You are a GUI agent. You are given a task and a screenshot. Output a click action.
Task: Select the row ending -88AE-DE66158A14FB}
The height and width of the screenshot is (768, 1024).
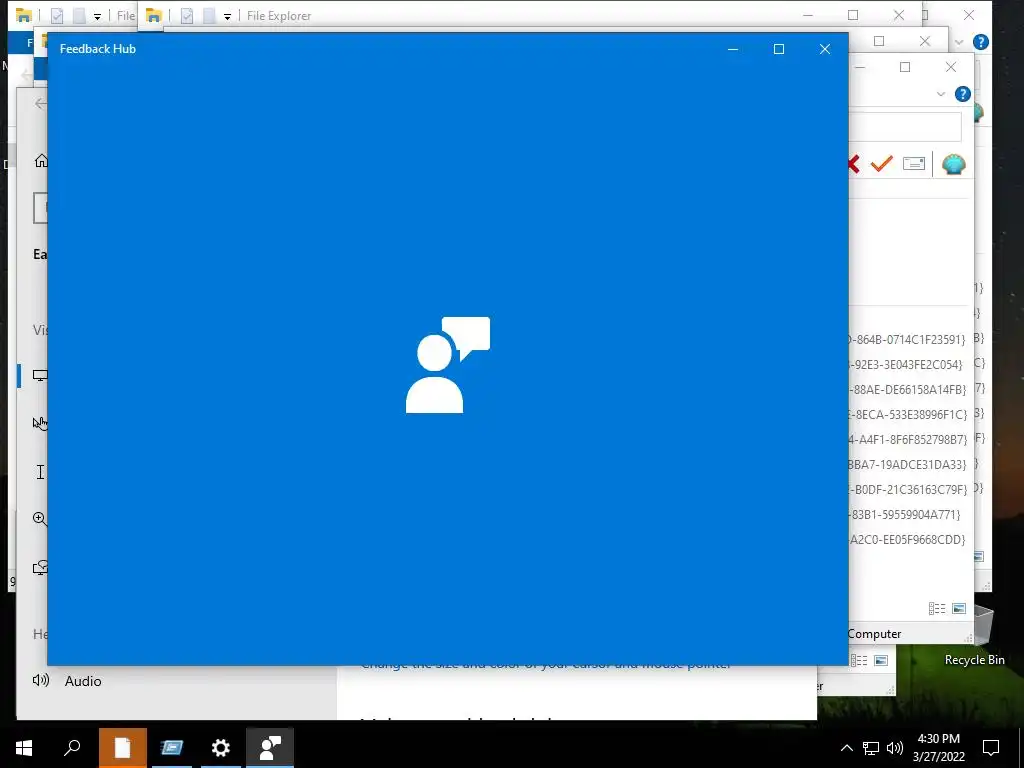(908, 390)
